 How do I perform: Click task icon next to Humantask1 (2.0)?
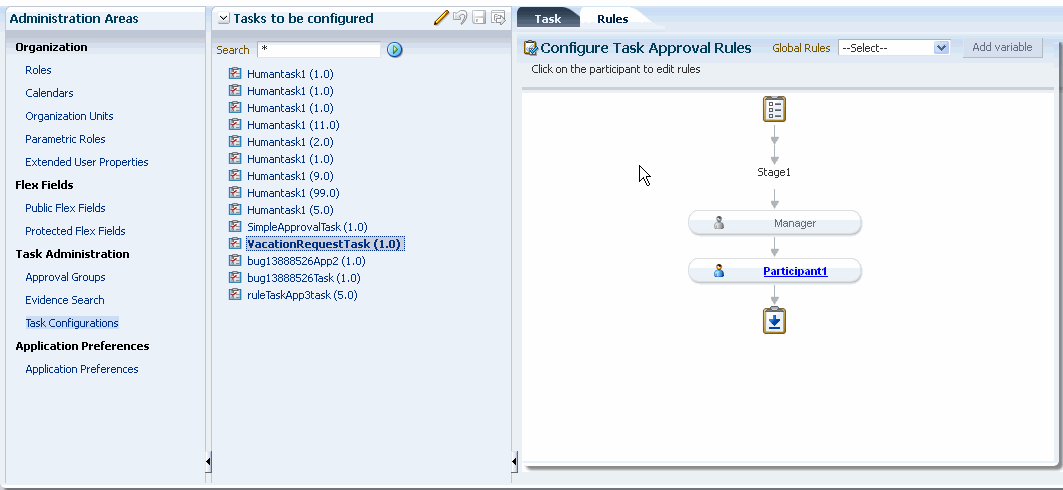[235, 142]
